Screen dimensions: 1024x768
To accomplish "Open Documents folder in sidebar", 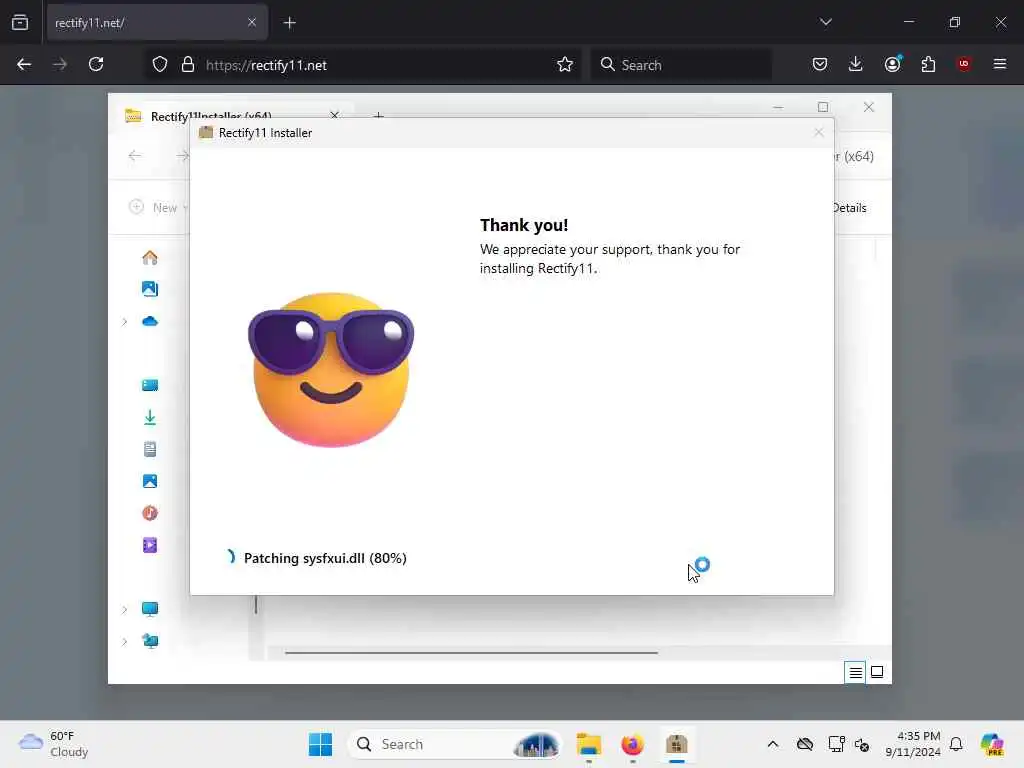I will pyautogui.click(x=150, y=449).
